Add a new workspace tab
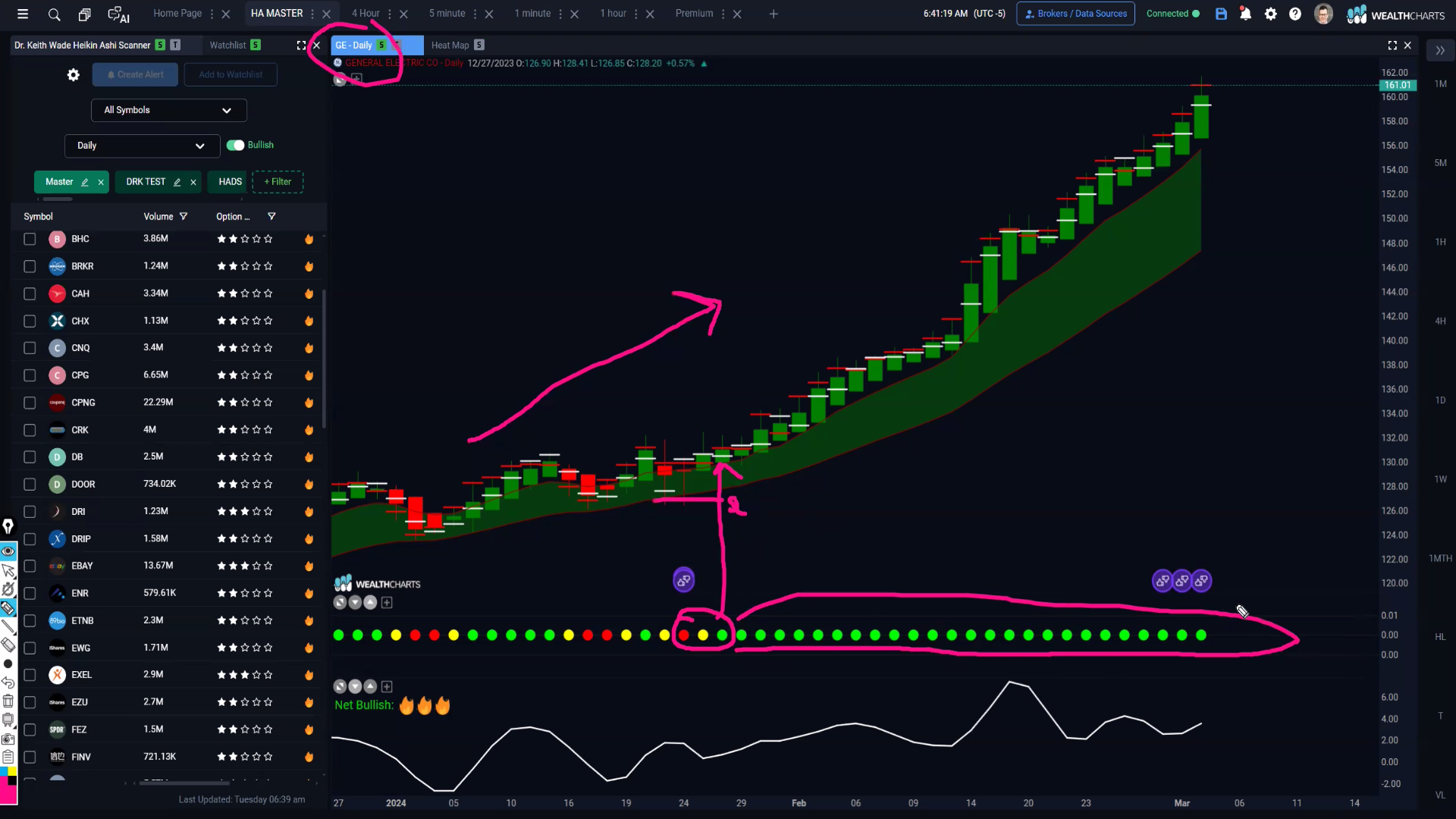 773,14
